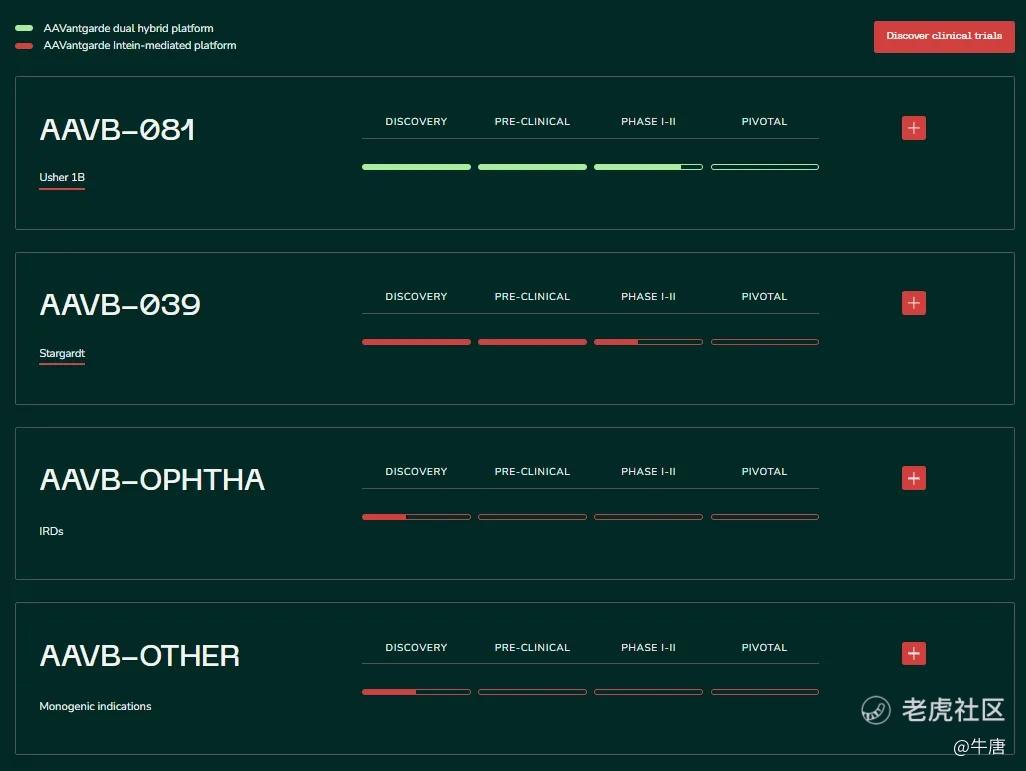Click PIVOTAL header in AAVB-OTHER card
This screenshot has height=771, width=1026.
tap(764, 647)
